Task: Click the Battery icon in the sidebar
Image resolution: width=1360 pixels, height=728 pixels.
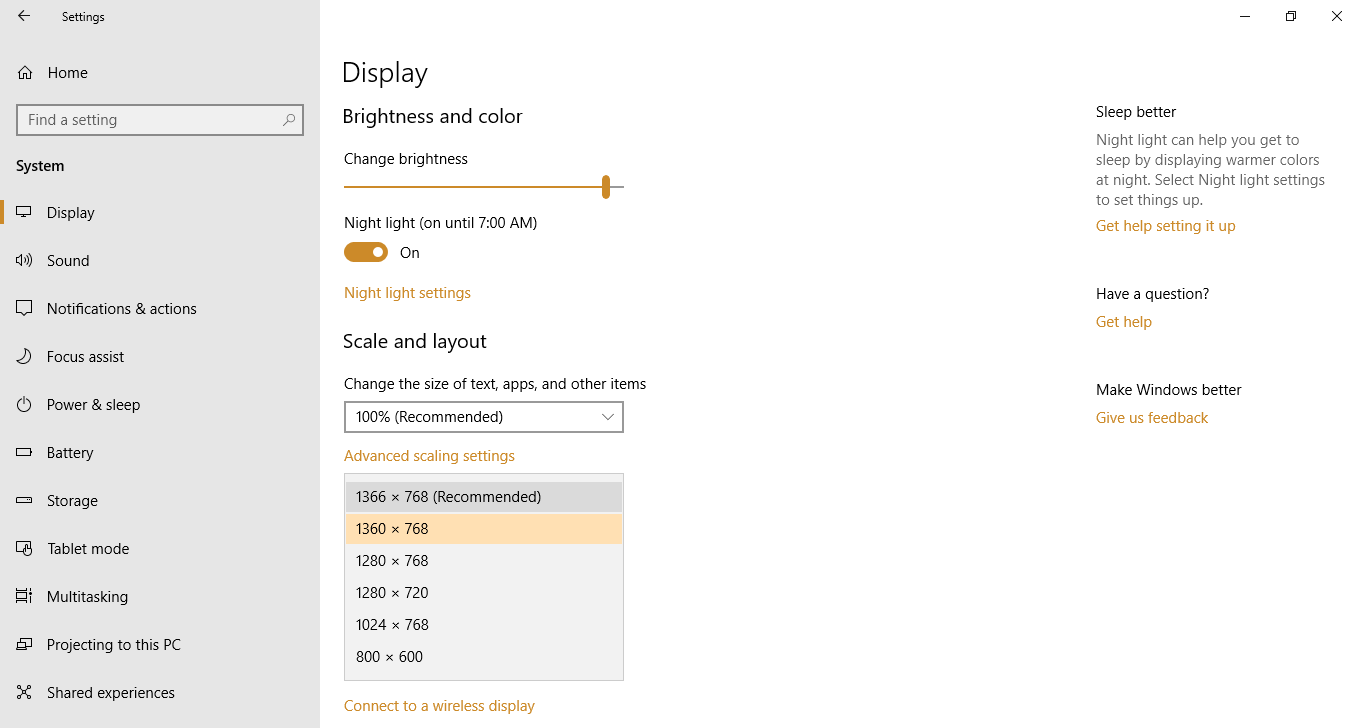Action: [24, 452]
